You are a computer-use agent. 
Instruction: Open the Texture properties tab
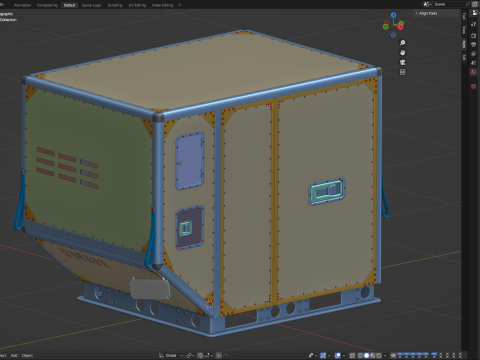[x=474, y=87]
